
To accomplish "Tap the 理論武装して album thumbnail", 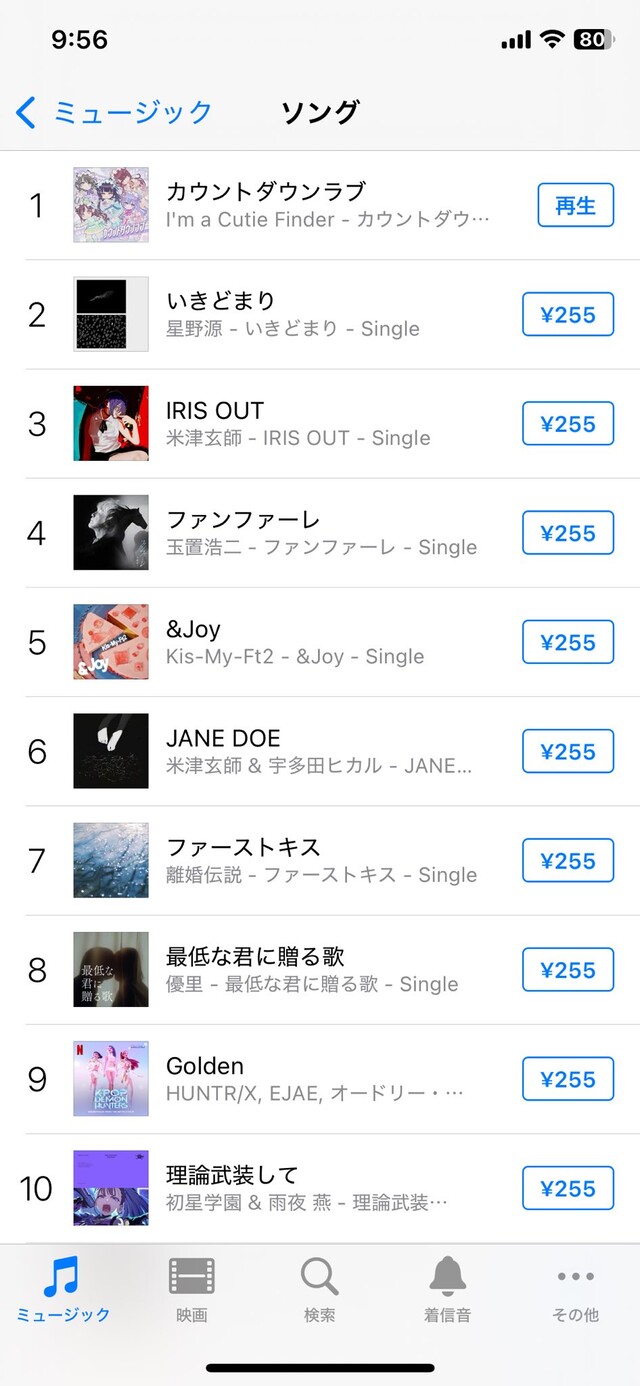I will click(x=111, y=1188).
